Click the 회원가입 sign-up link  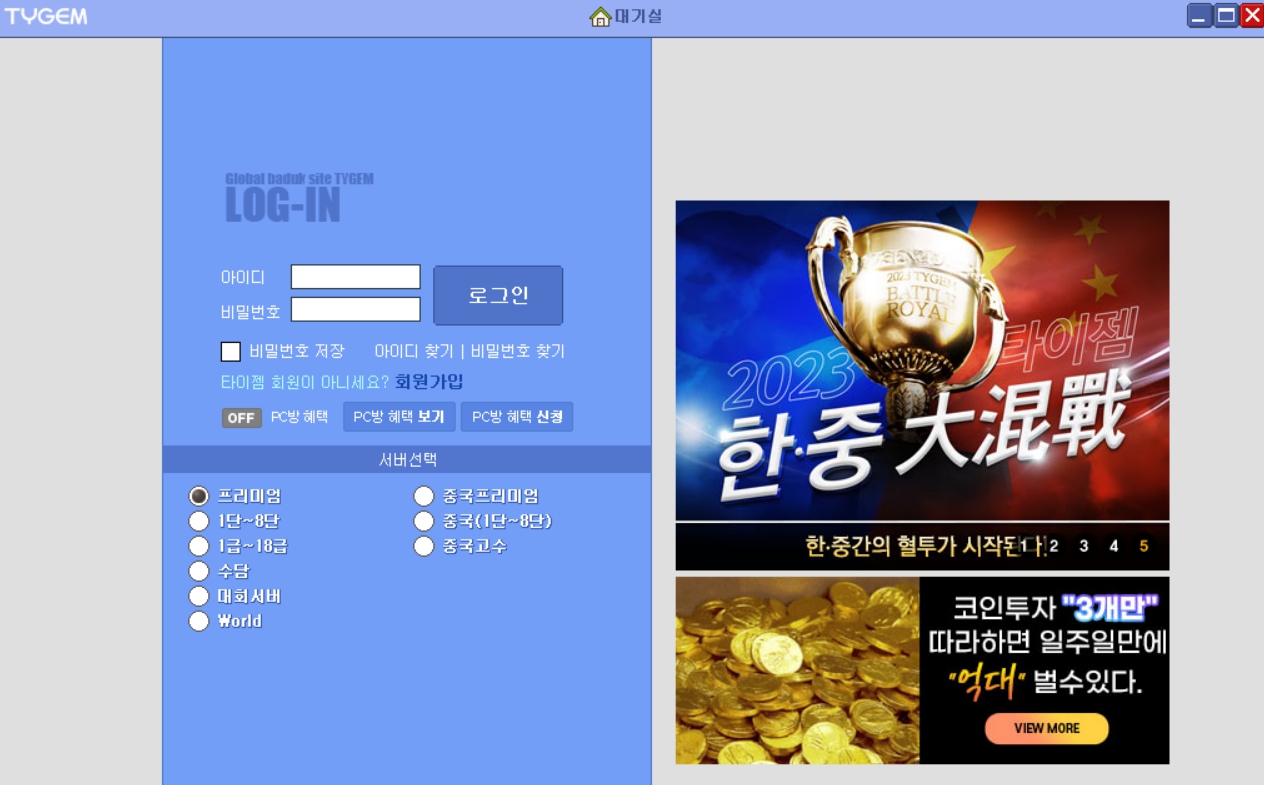coord(429,382)
